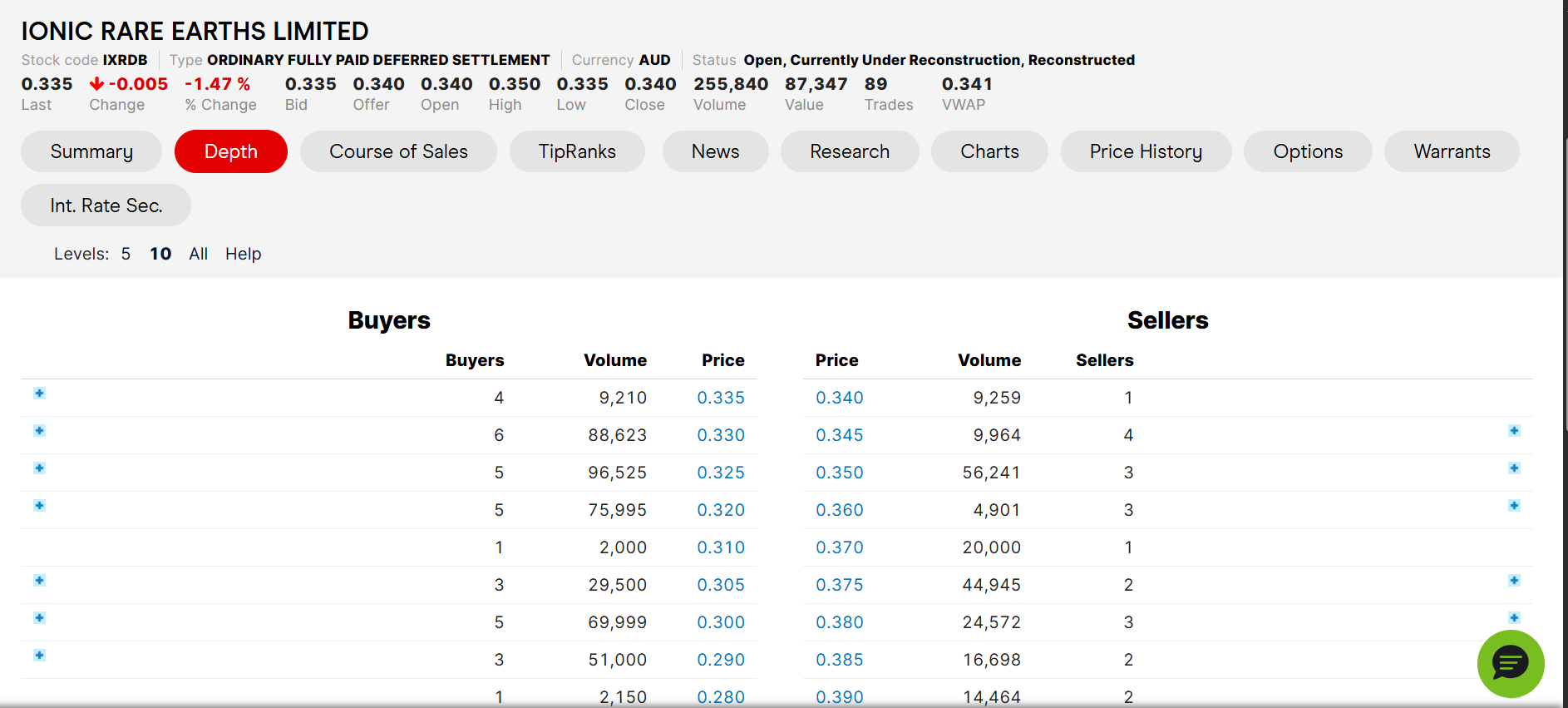Click plus icon on sellers 0.350 row
This screenshot has height=708, width=1568.
pos(1514,468)
